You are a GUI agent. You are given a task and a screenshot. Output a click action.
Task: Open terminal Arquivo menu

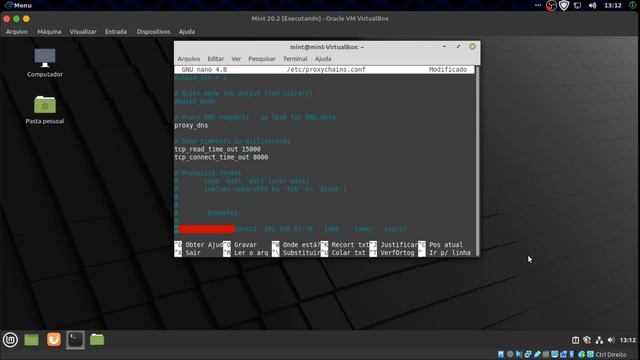(189, 59)
